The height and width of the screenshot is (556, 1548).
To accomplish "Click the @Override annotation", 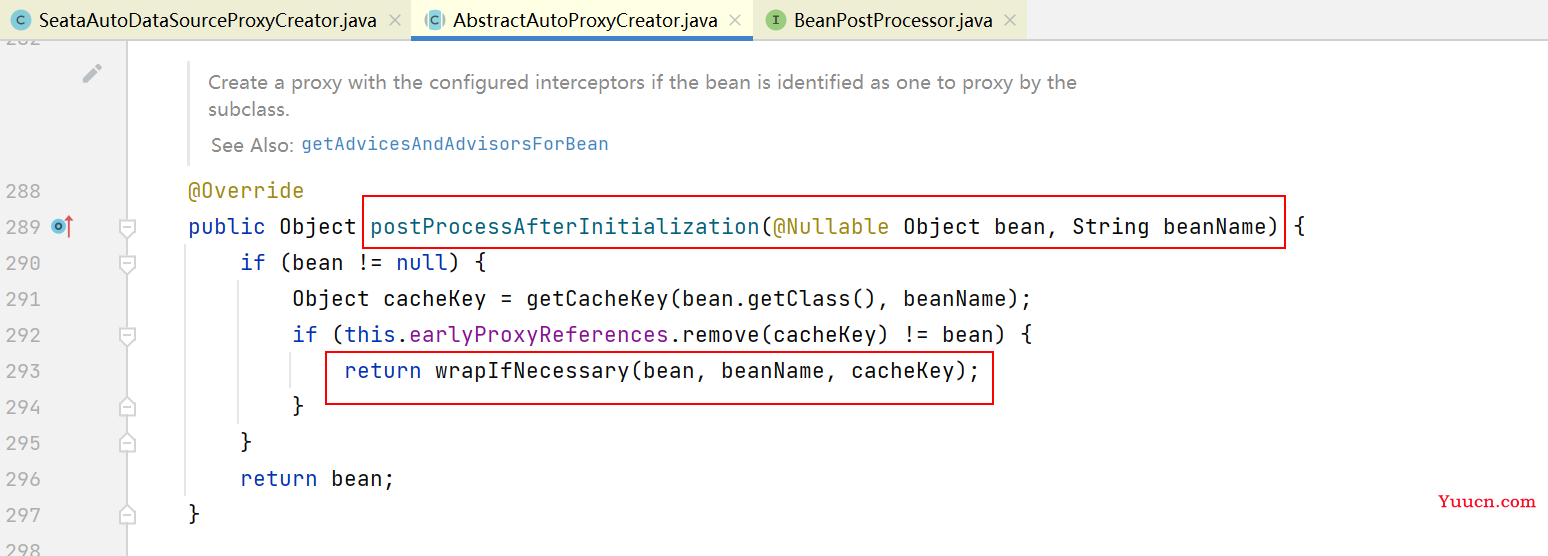I will (246, 191).
